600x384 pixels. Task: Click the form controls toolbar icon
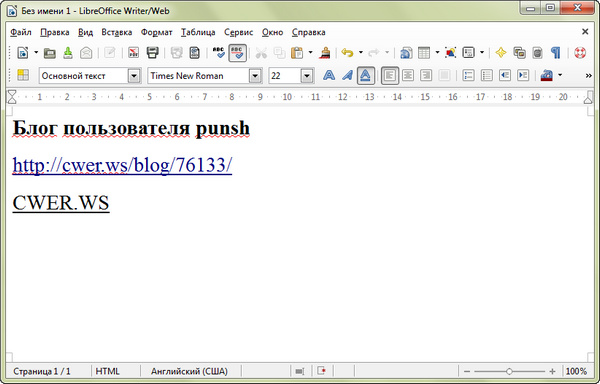pos(468,53)
